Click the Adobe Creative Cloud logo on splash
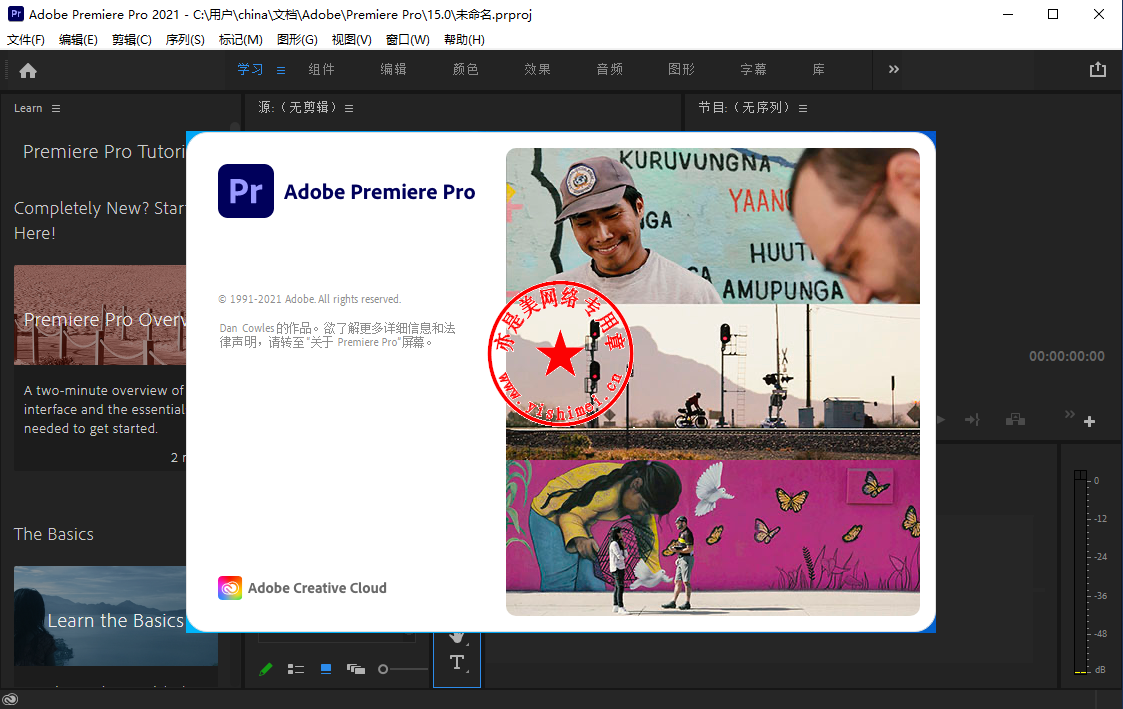Image resolution: width=1123 pixels, height=709 pixels. click(x=230, y=588)
